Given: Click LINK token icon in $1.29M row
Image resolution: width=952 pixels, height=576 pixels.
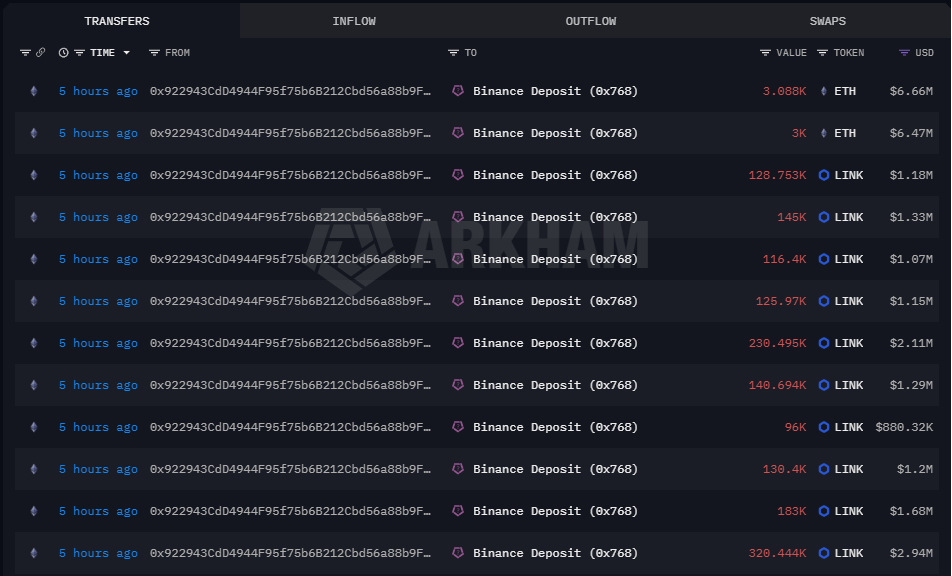Looking at the screenshot, I should pos(824,385).
